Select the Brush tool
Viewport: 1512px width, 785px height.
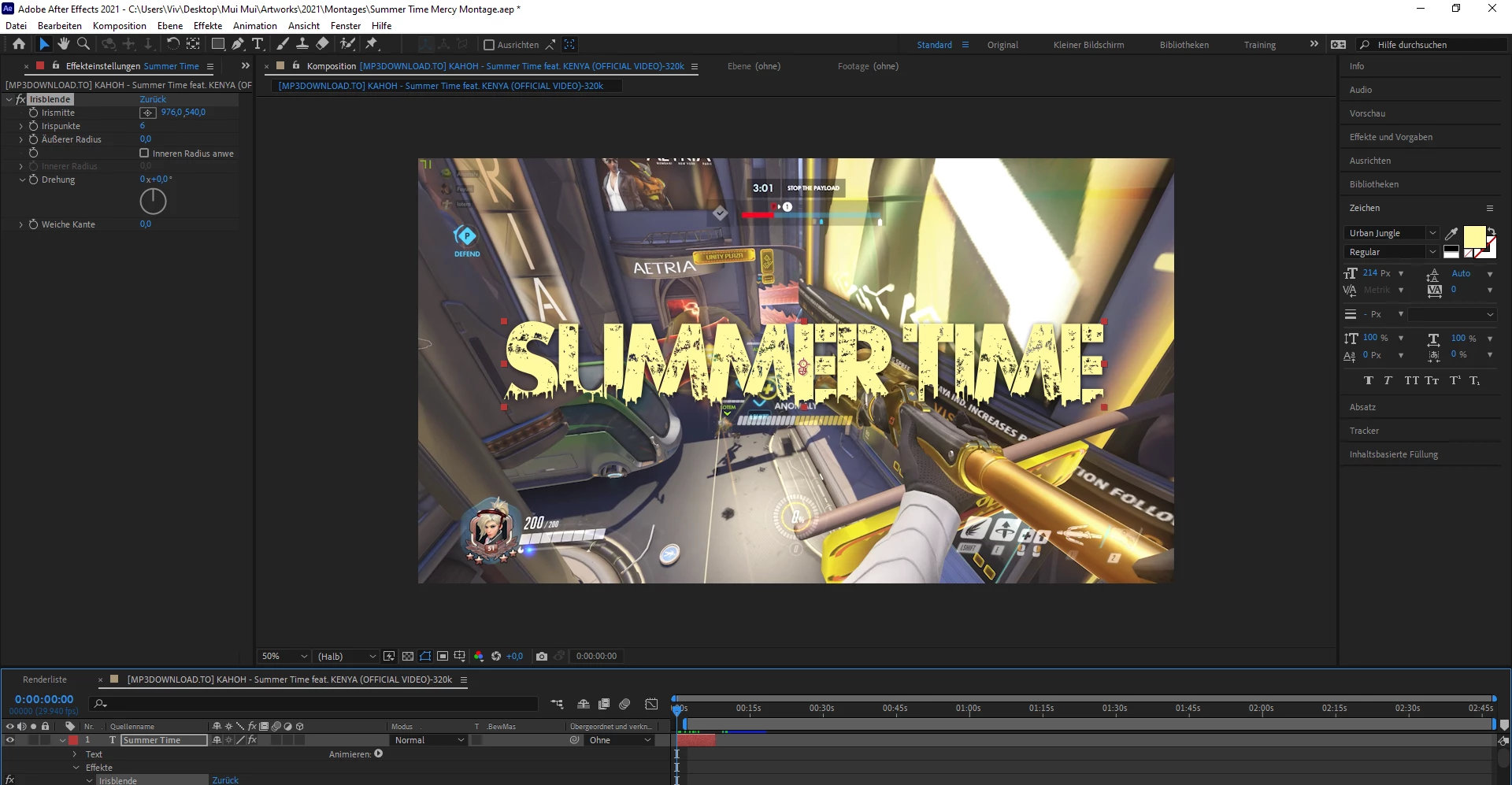tap(283, 44)
